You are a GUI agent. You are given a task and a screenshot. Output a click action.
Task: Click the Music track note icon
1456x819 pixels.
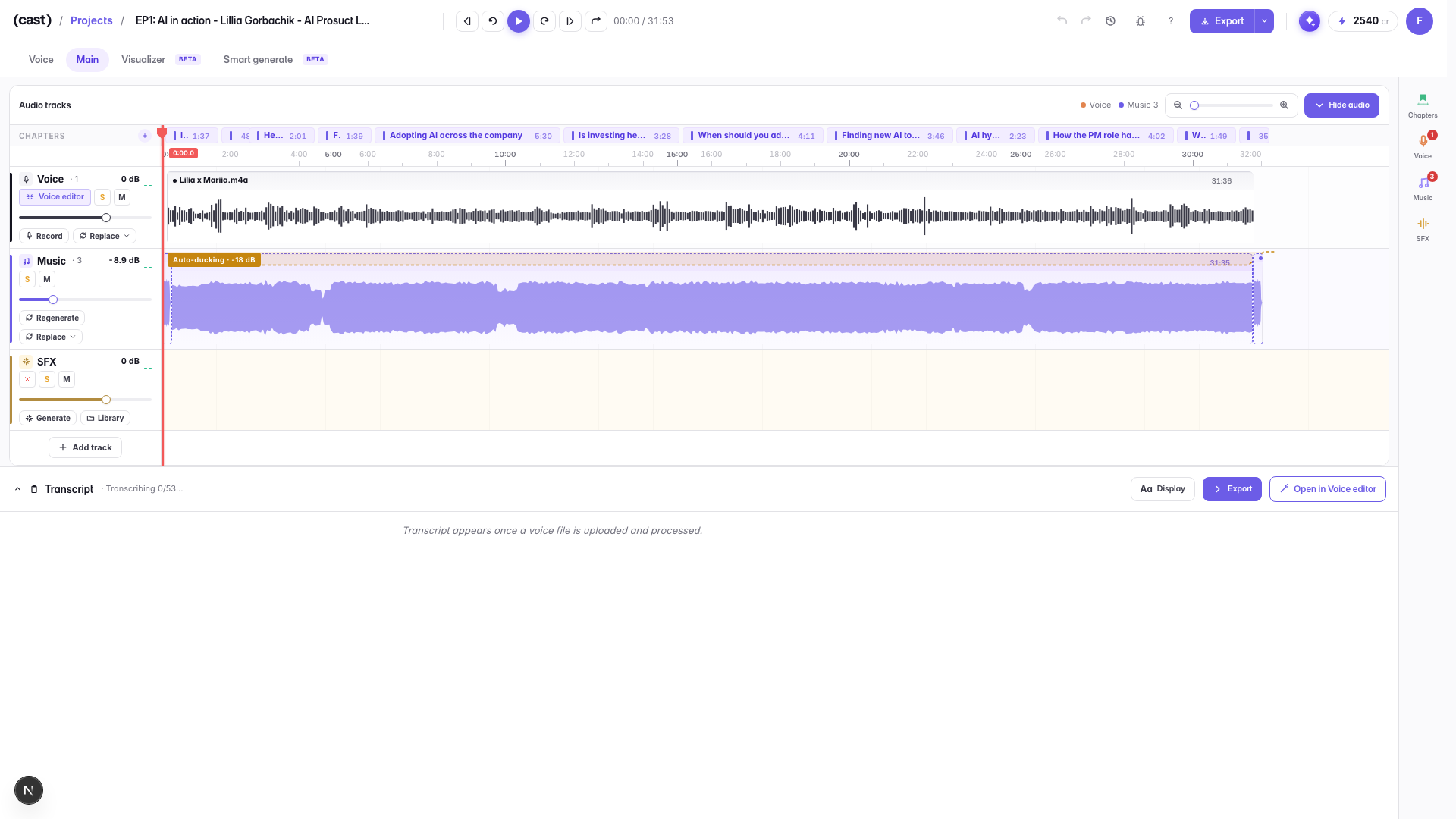27,261
